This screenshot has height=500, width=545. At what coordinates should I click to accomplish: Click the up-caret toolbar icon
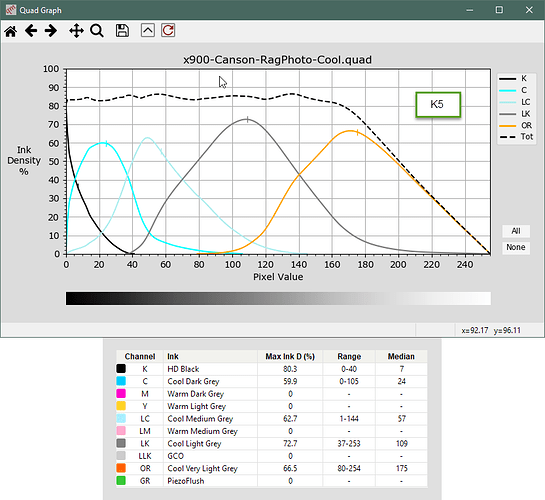click(x=148, y=31)
